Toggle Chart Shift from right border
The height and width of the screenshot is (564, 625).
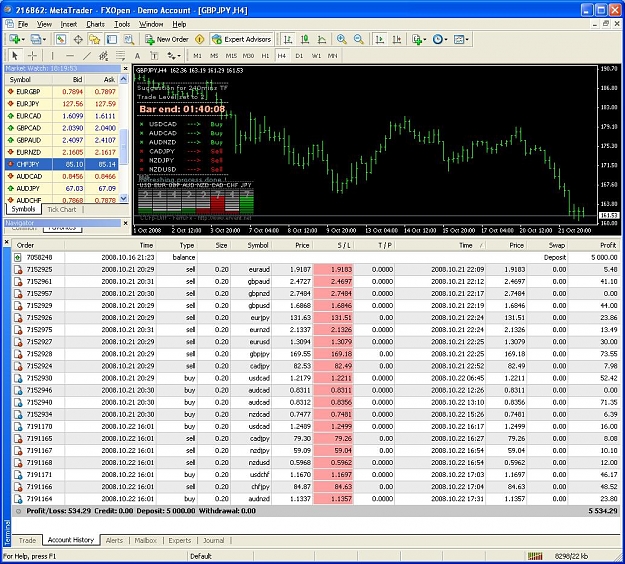(397, 39)
